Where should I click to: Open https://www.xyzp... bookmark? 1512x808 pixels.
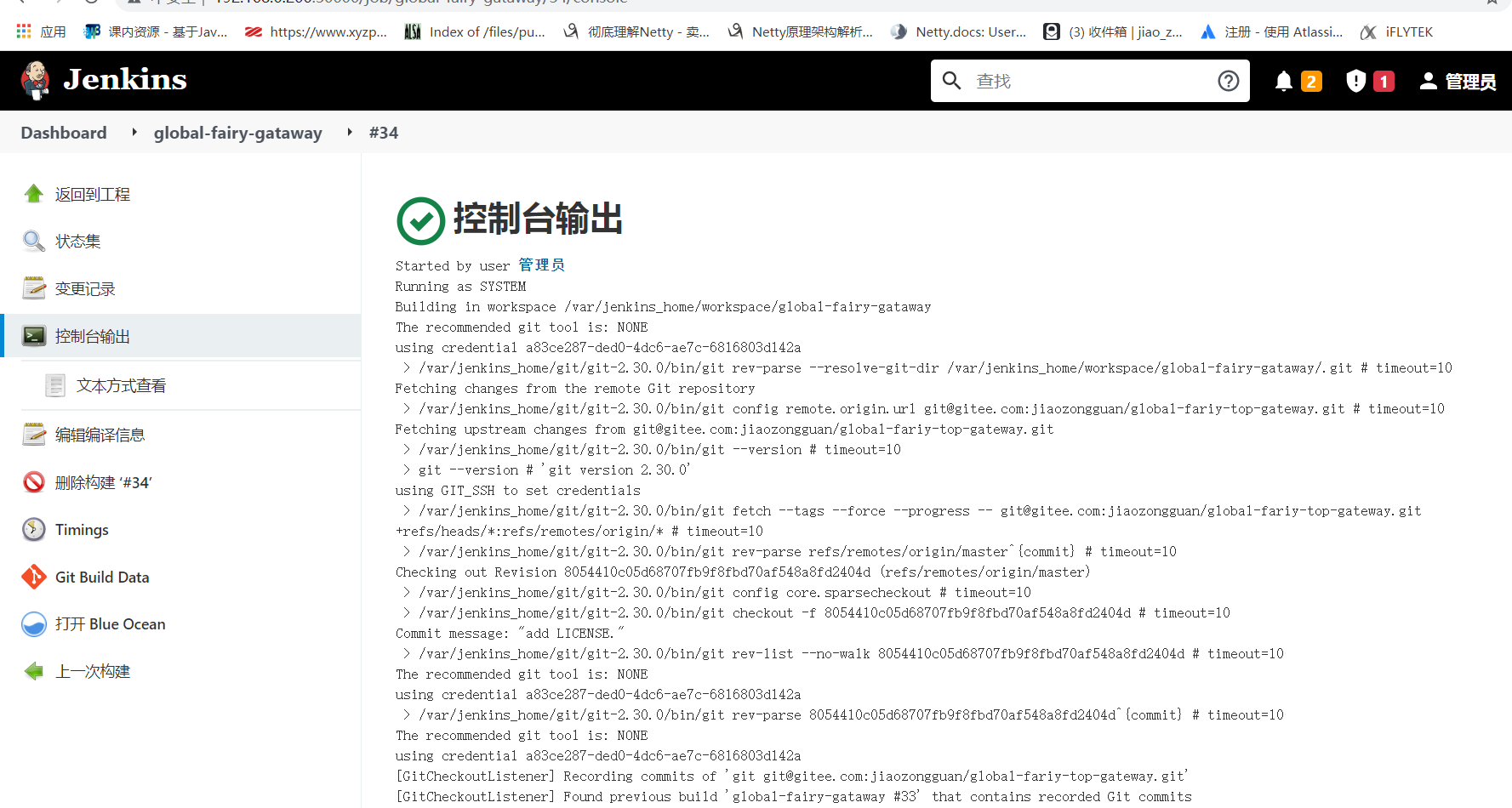click(316, 31)
